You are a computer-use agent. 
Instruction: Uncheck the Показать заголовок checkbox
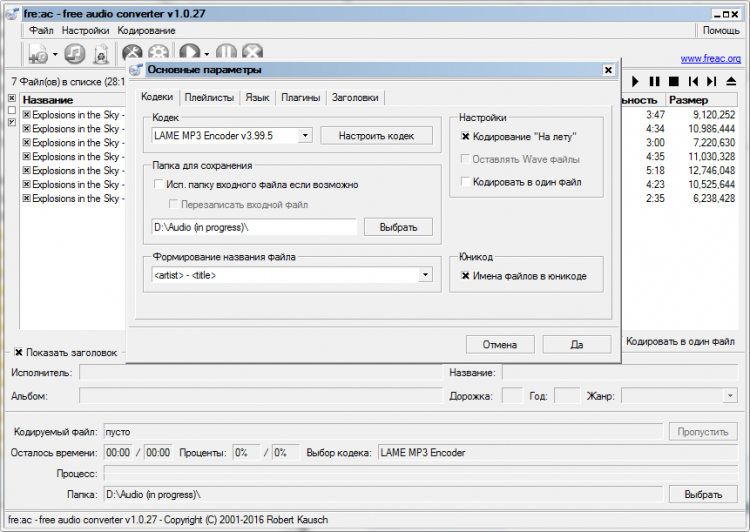tap(18, 353)
